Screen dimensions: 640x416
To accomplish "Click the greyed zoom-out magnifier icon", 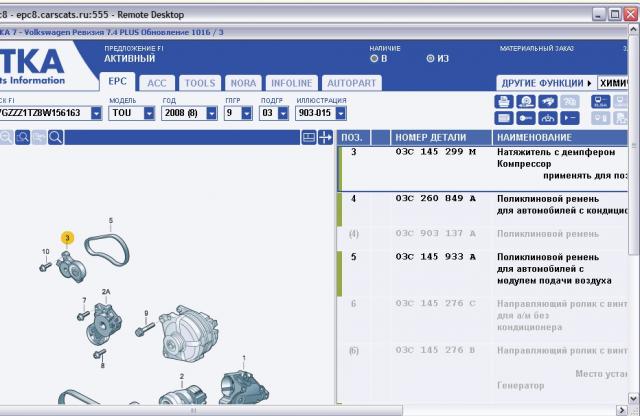I will [6, 138].
